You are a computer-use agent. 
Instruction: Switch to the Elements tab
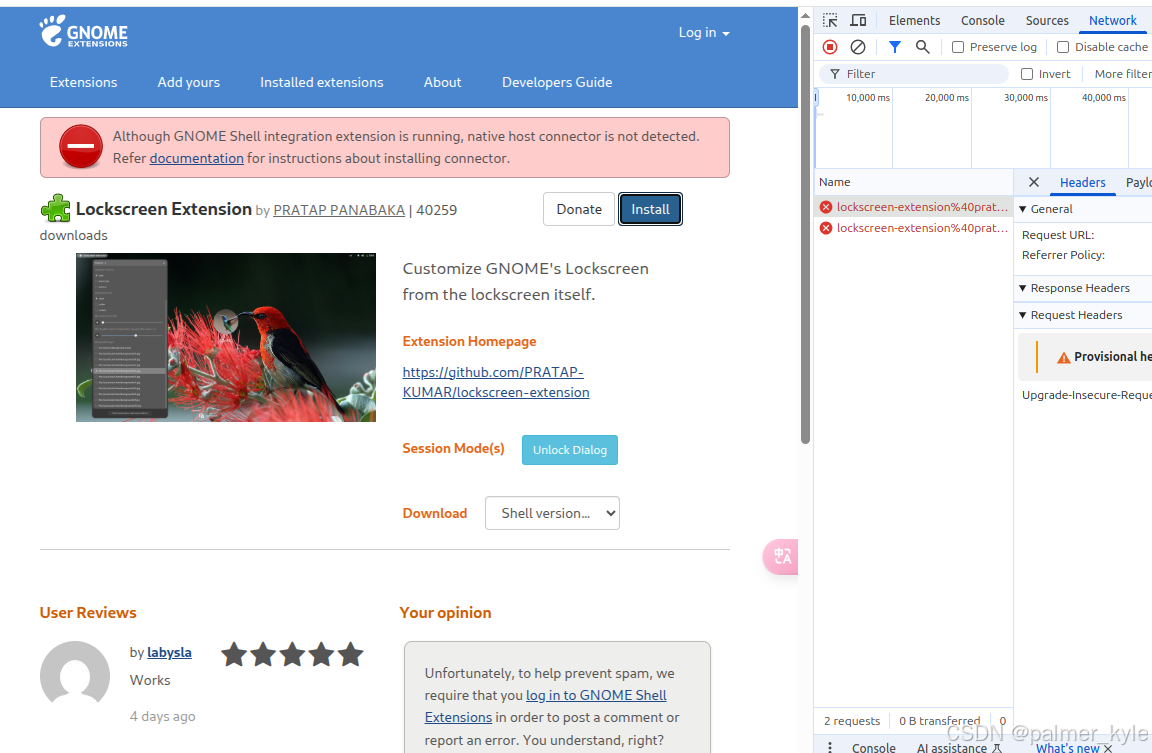tap(914, 21)
